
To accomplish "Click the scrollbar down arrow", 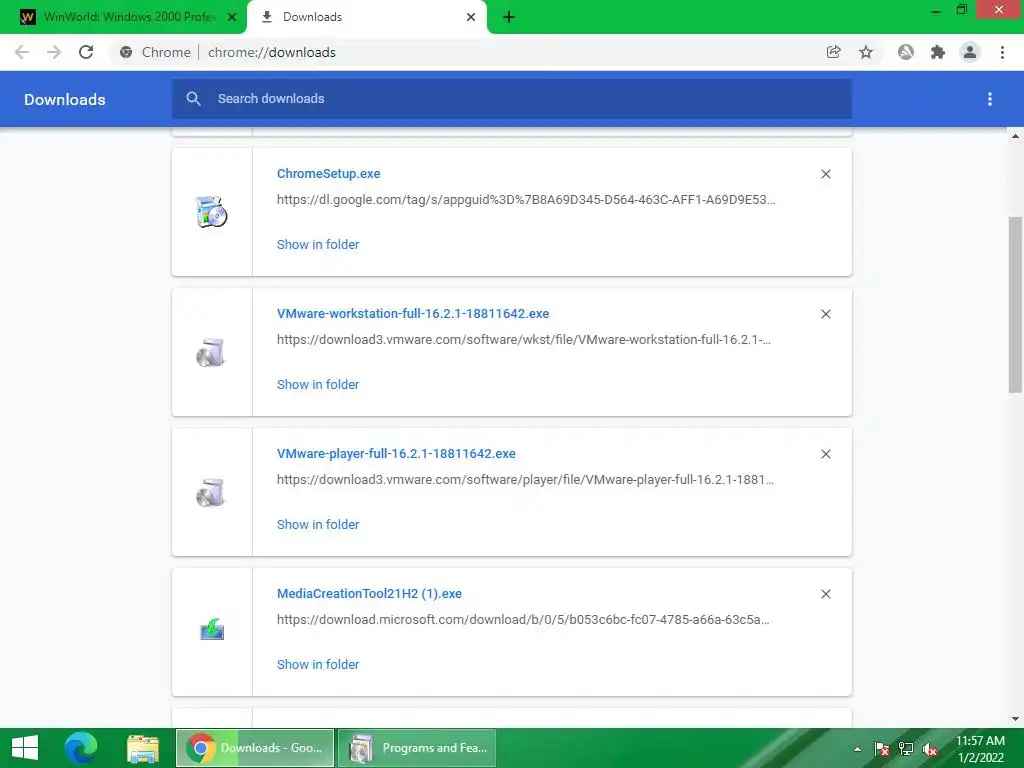I will [1015, 719].
